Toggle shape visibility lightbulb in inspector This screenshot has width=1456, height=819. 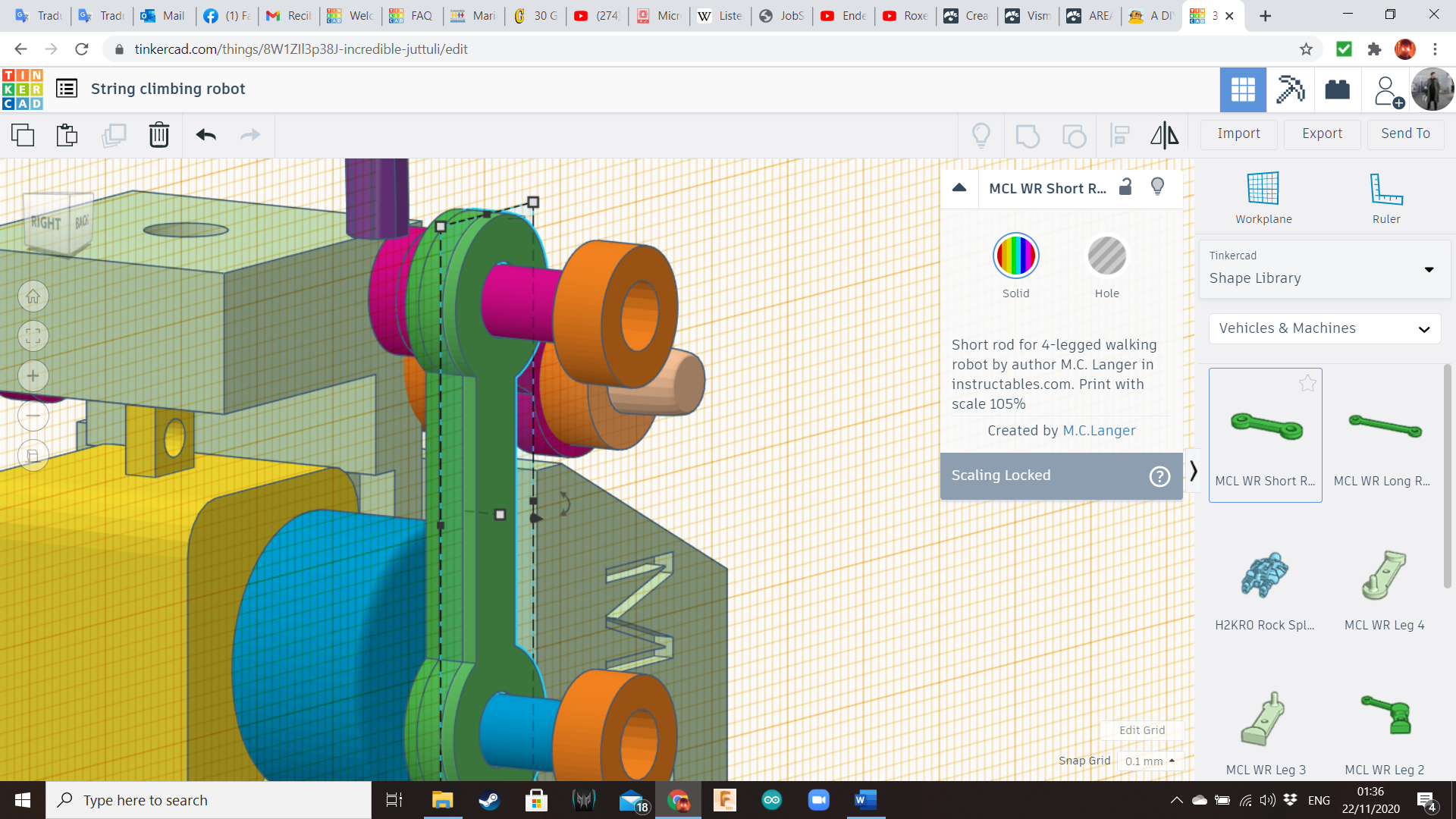tap(1157, 187)
